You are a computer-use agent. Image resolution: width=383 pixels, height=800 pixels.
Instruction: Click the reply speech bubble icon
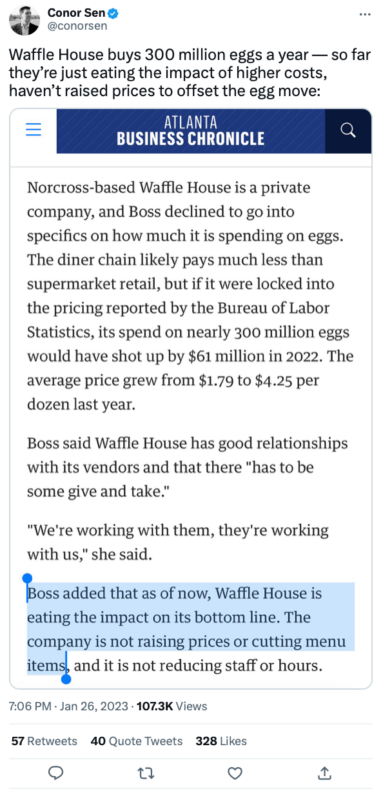point(56,773)
